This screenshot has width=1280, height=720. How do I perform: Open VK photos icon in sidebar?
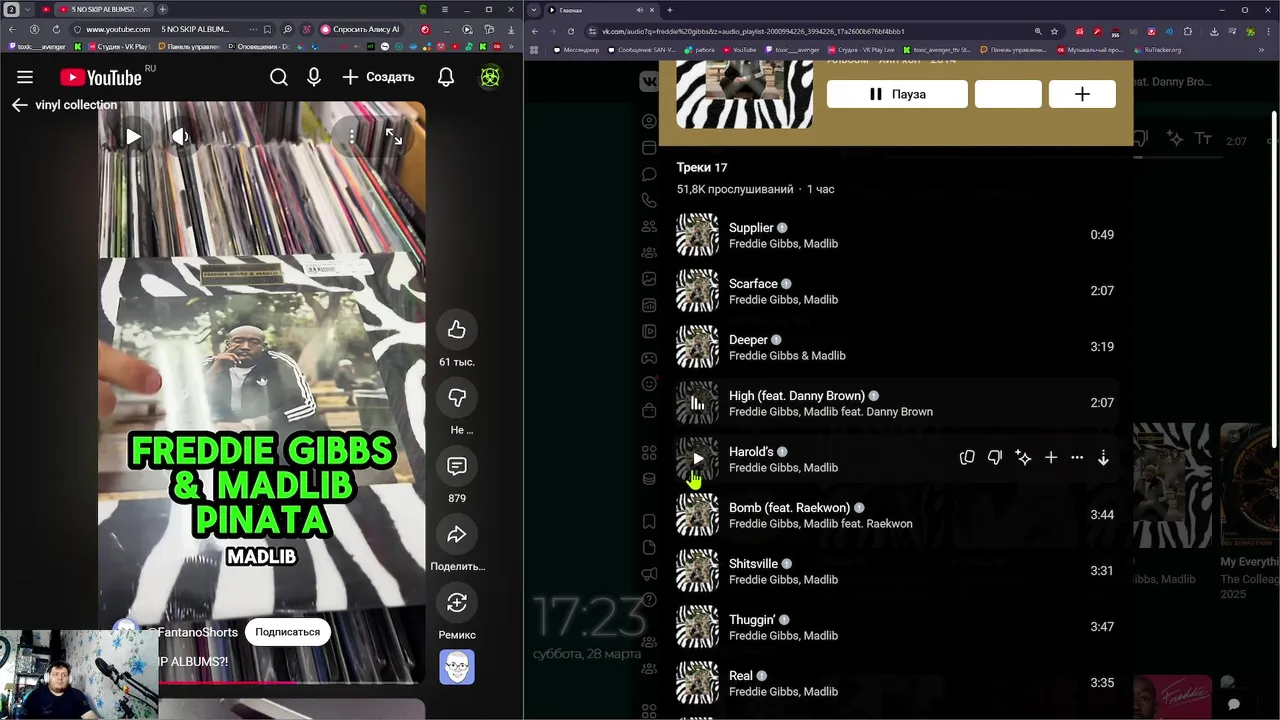coord(649,279)
